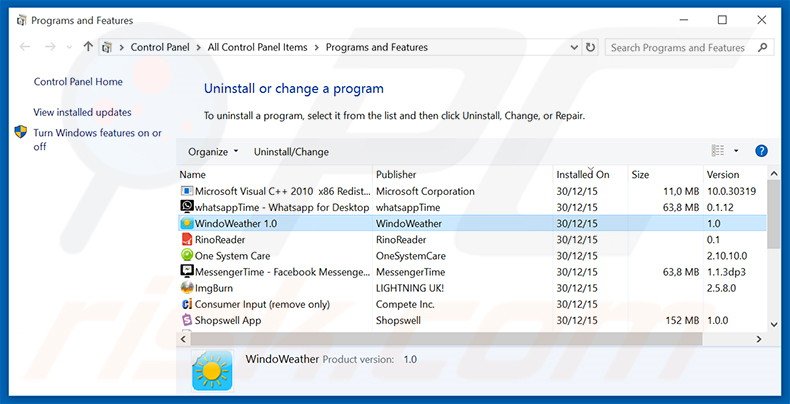Expand the address bar history dropdown

(574, 47)
